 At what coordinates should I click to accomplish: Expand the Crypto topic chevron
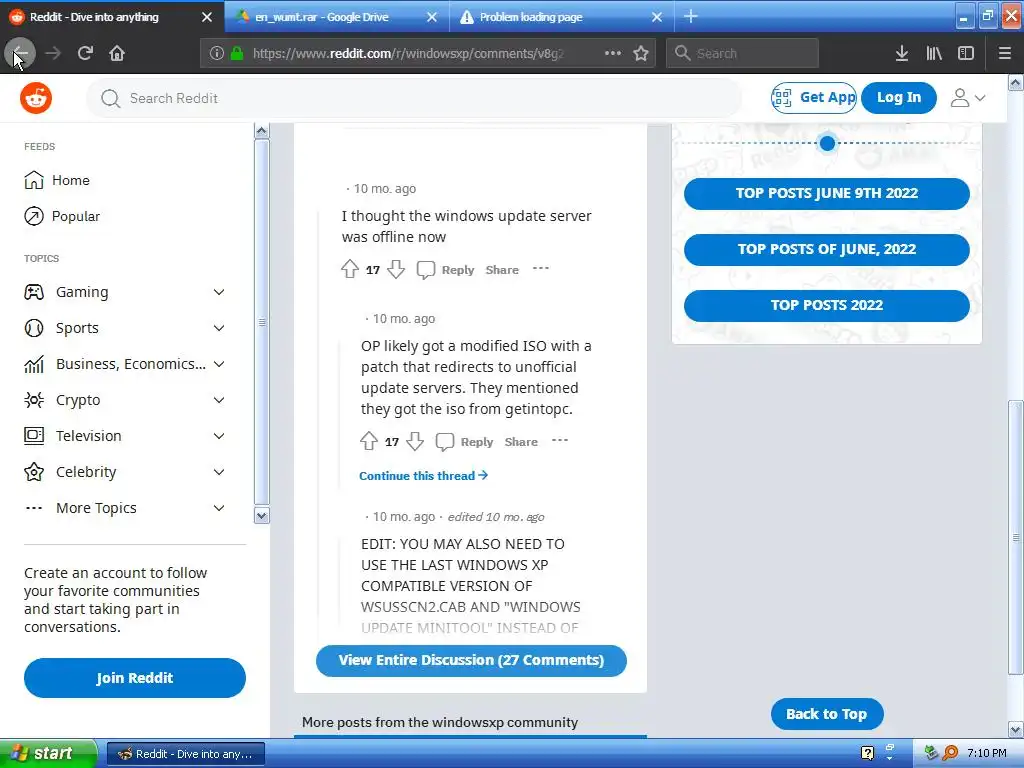coord(219,400)
